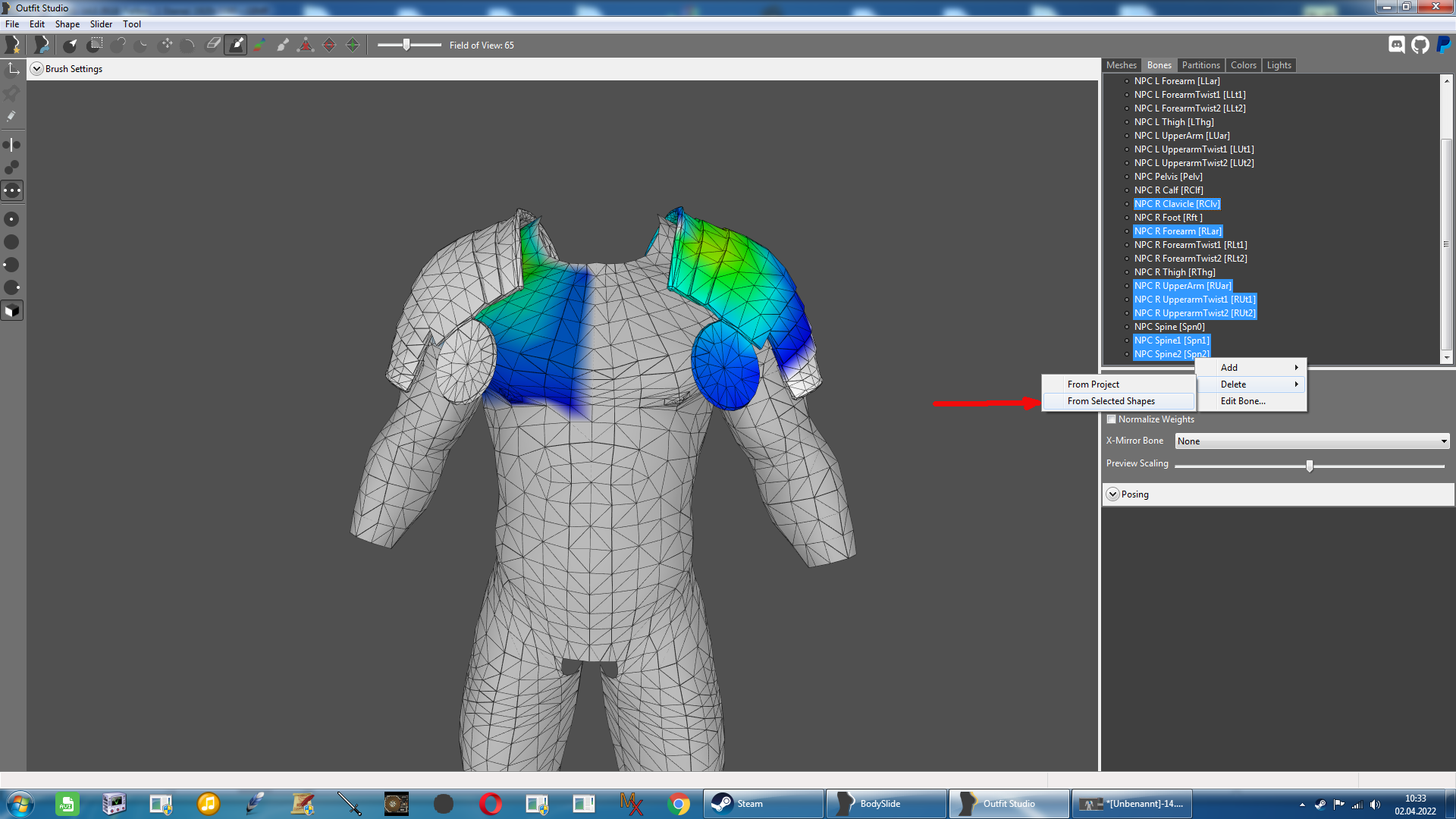Open the Edit menu
This screenshot has width=1456, height=819.
[37, 24]
